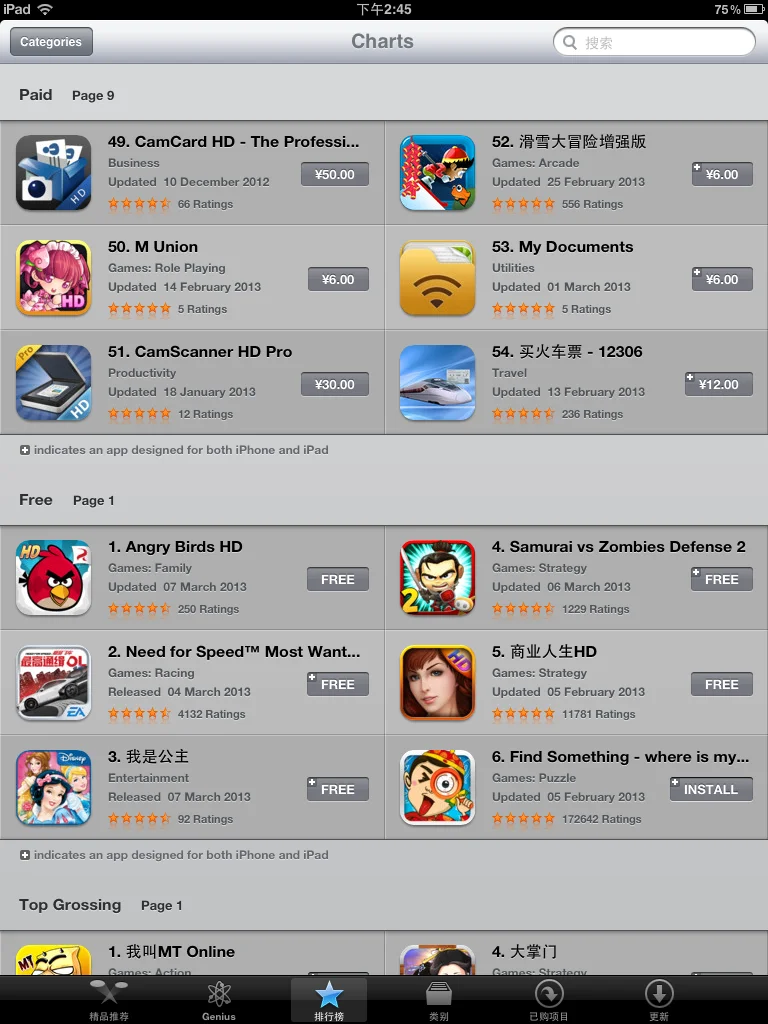Buy CamCard HD for ¥50.00
Viewport: 768px width, 1024px height.
[x=335, y=174]
